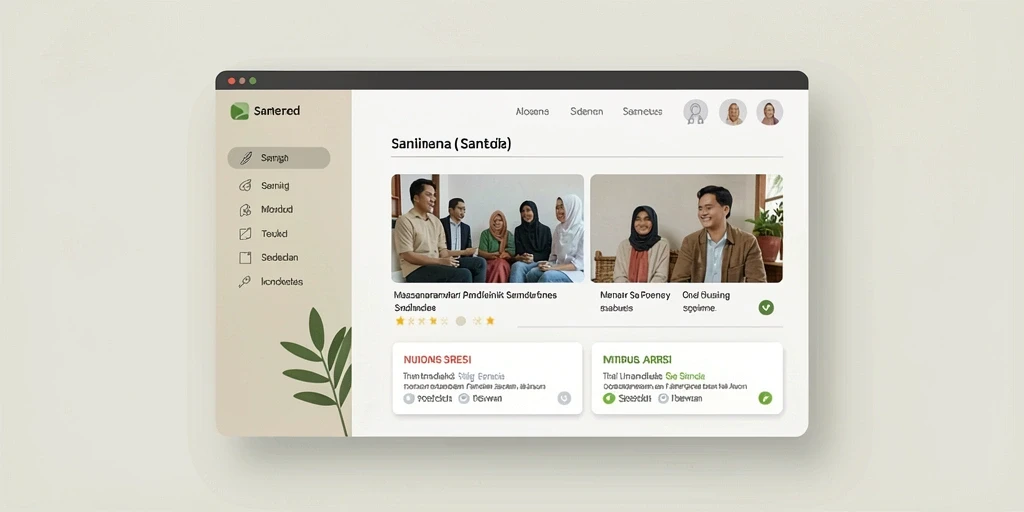Screen dimensions: 1024x512
Task: Click the Onel Busing caption text
Action: pos(706,301)
